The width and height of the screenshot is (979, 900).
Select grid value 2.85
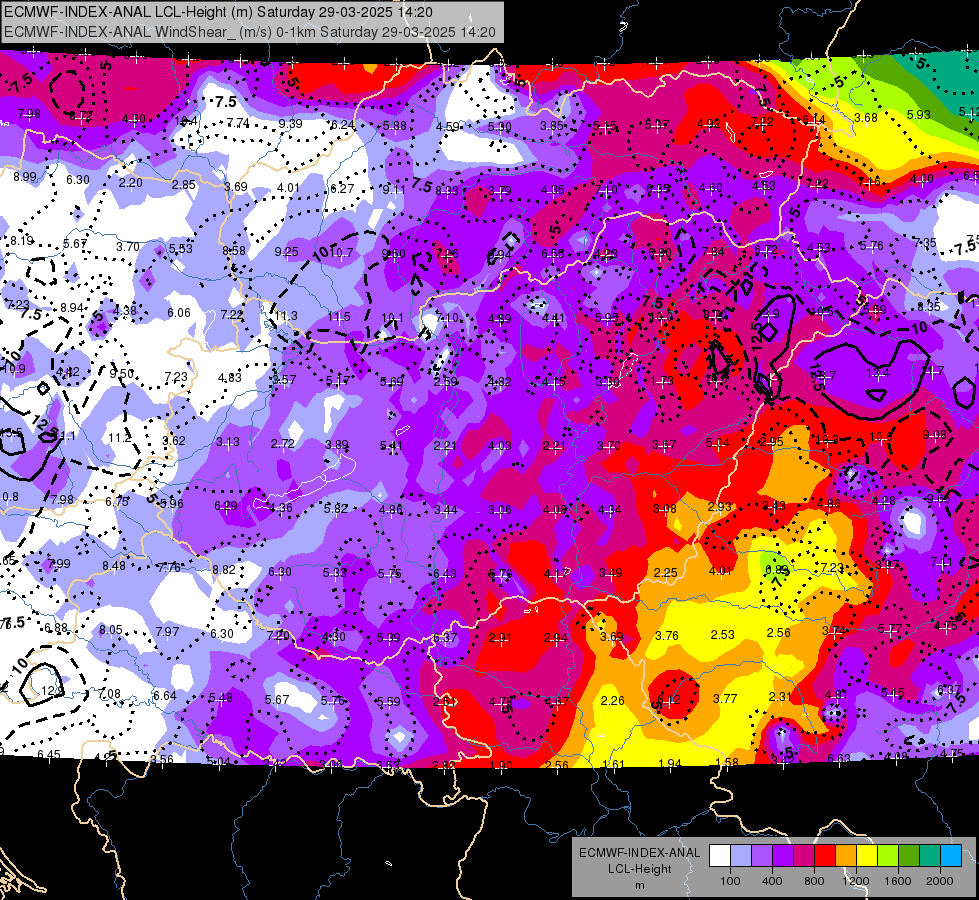pos(184,185)
